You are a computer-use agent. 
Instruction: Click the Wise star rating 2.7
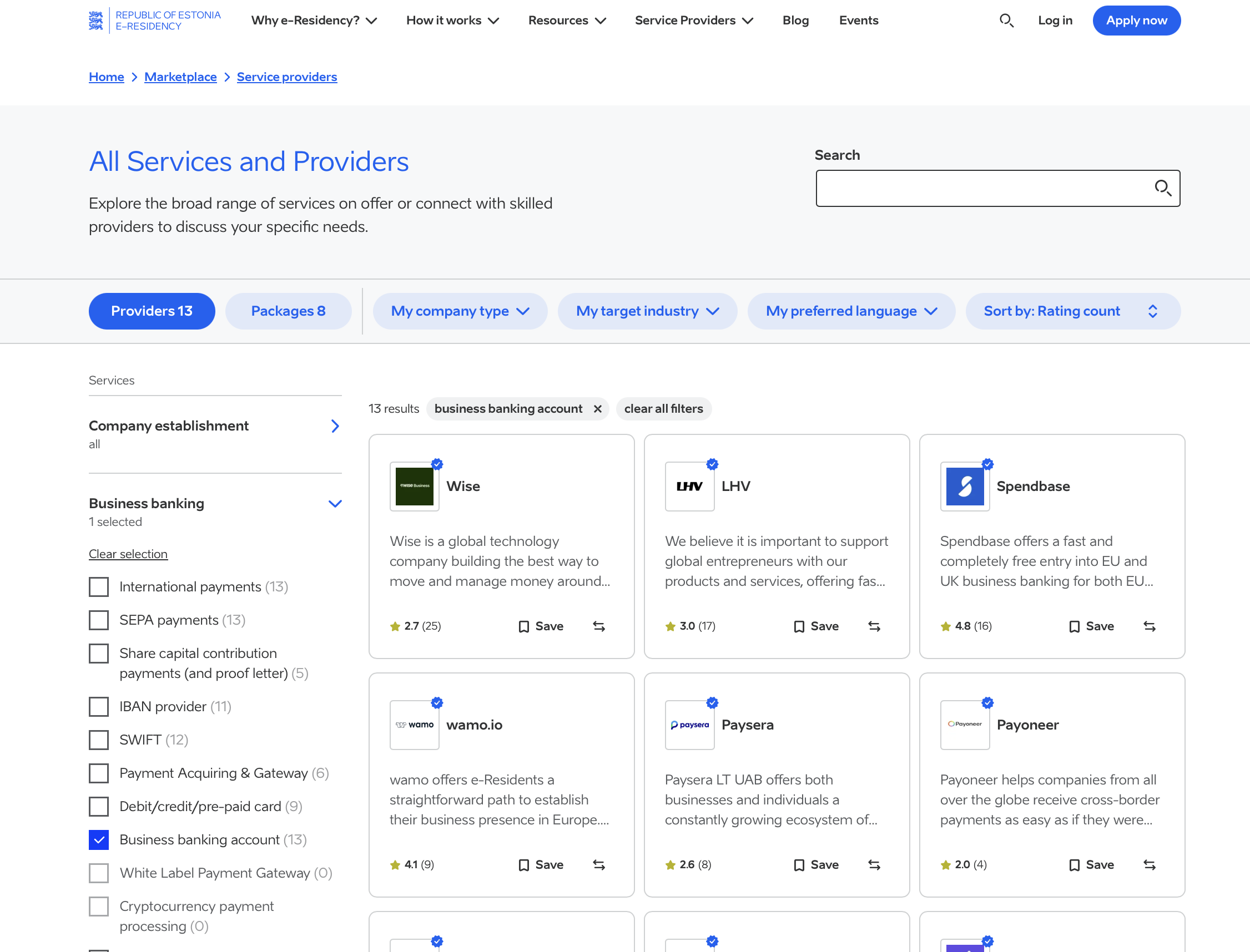pyautogui.click(x=416, y=626)
